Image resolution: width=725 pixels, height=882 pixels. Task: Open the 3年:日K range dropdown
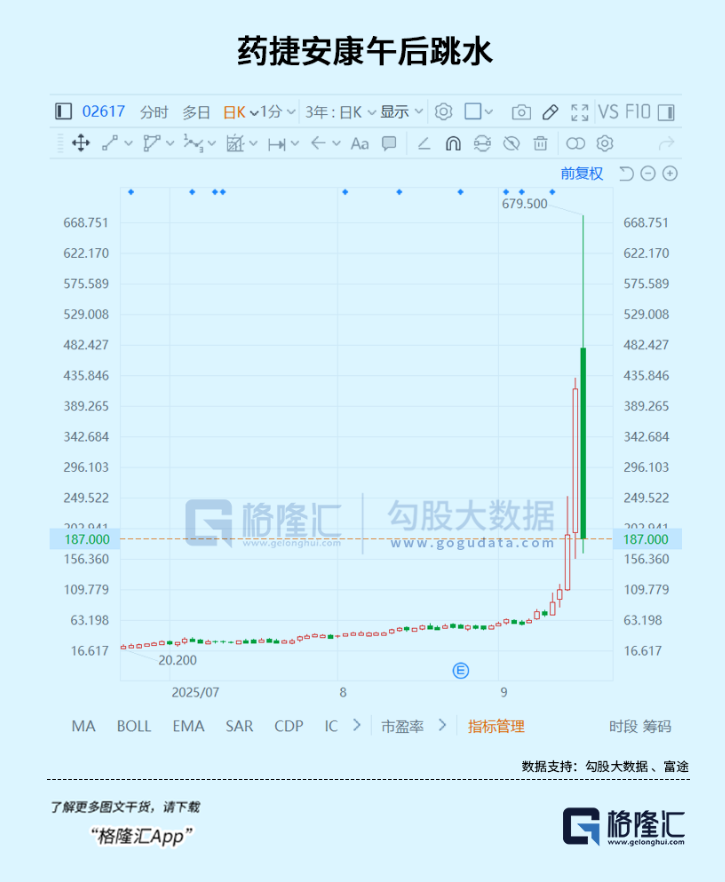[x=339, y=112]
